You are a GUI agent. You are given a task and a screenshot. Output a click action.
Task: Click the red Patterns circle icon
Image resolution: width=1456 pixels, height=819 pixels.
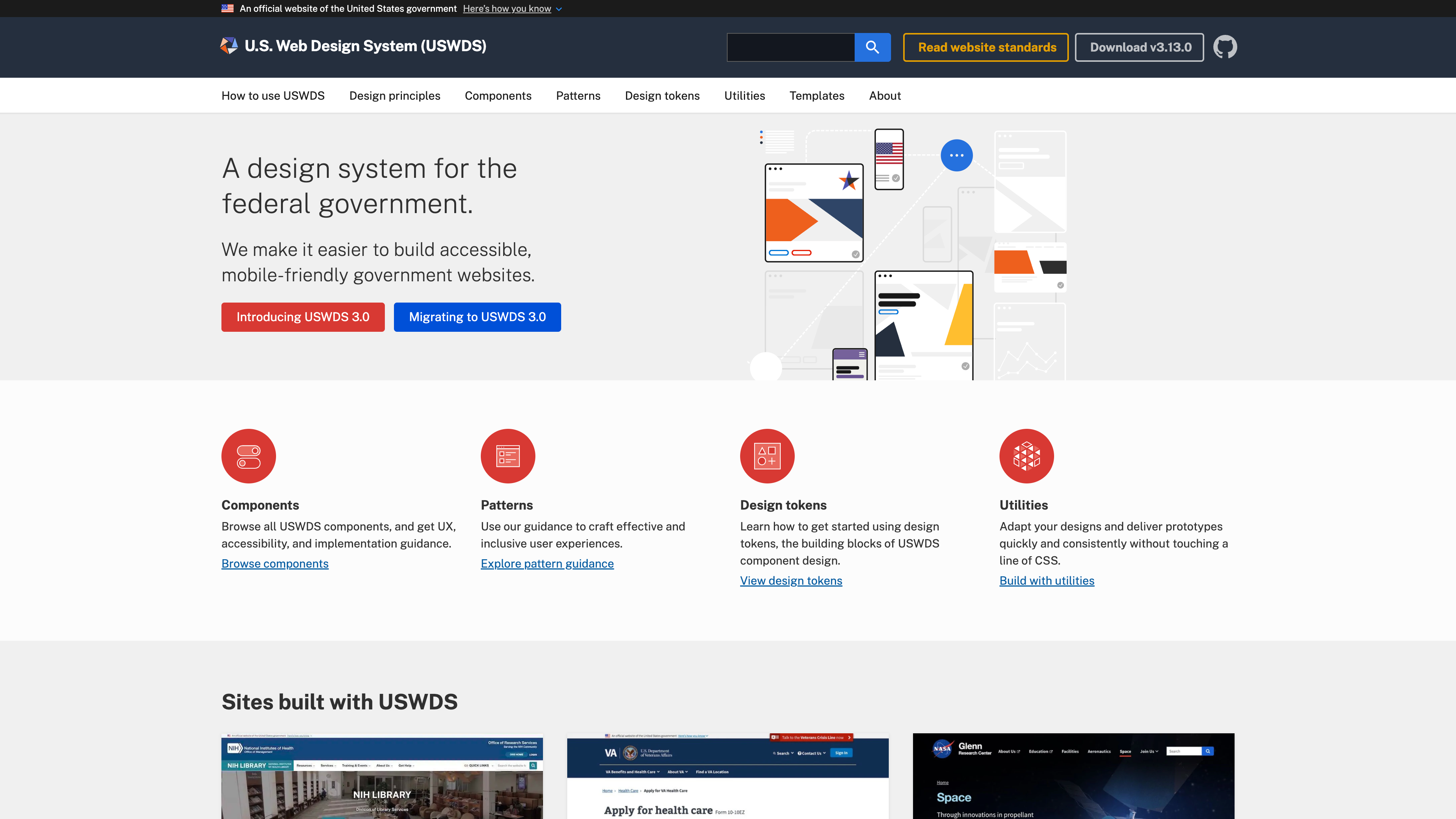click(508, 456)
